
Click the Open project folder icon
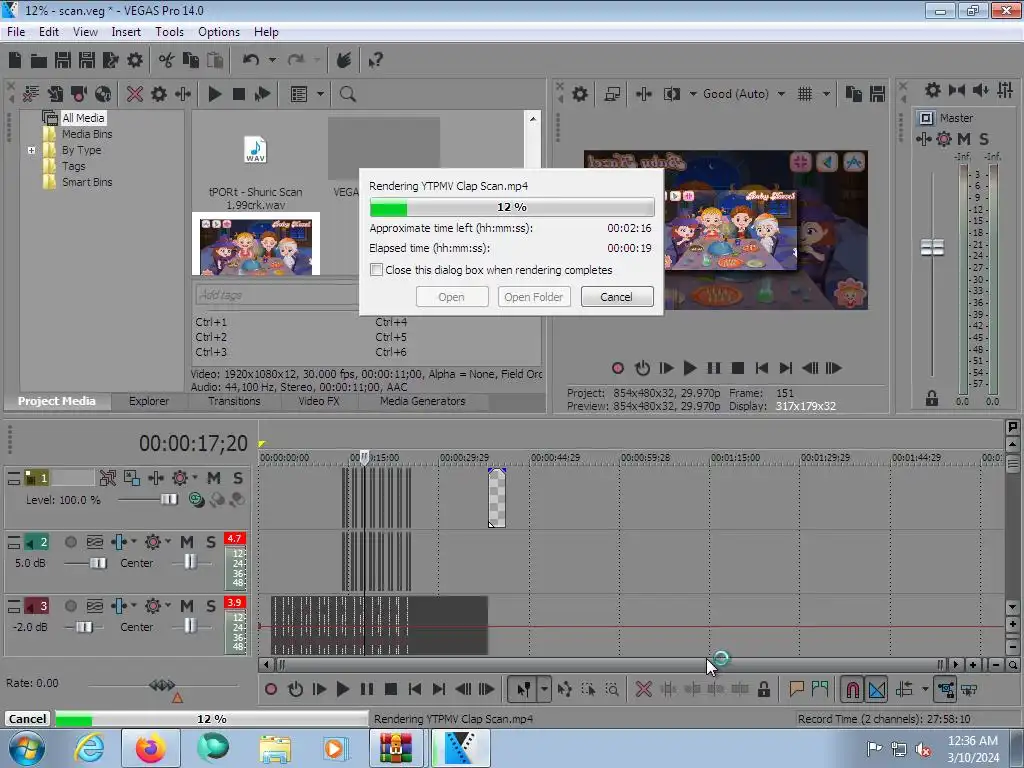(39, 61)
